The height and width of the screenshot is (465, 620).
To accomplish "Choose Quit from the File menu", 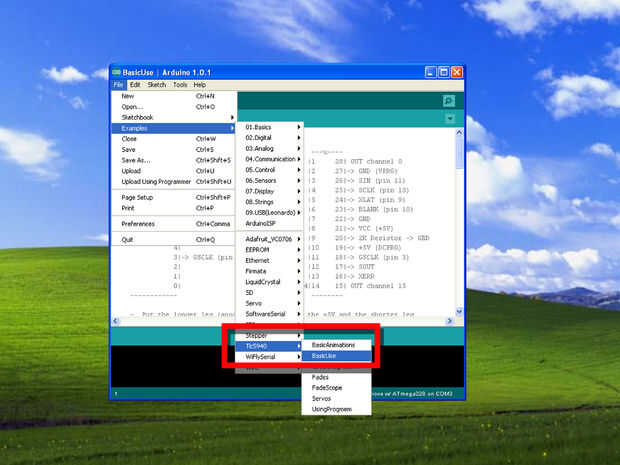I will [x=174, y=240].
